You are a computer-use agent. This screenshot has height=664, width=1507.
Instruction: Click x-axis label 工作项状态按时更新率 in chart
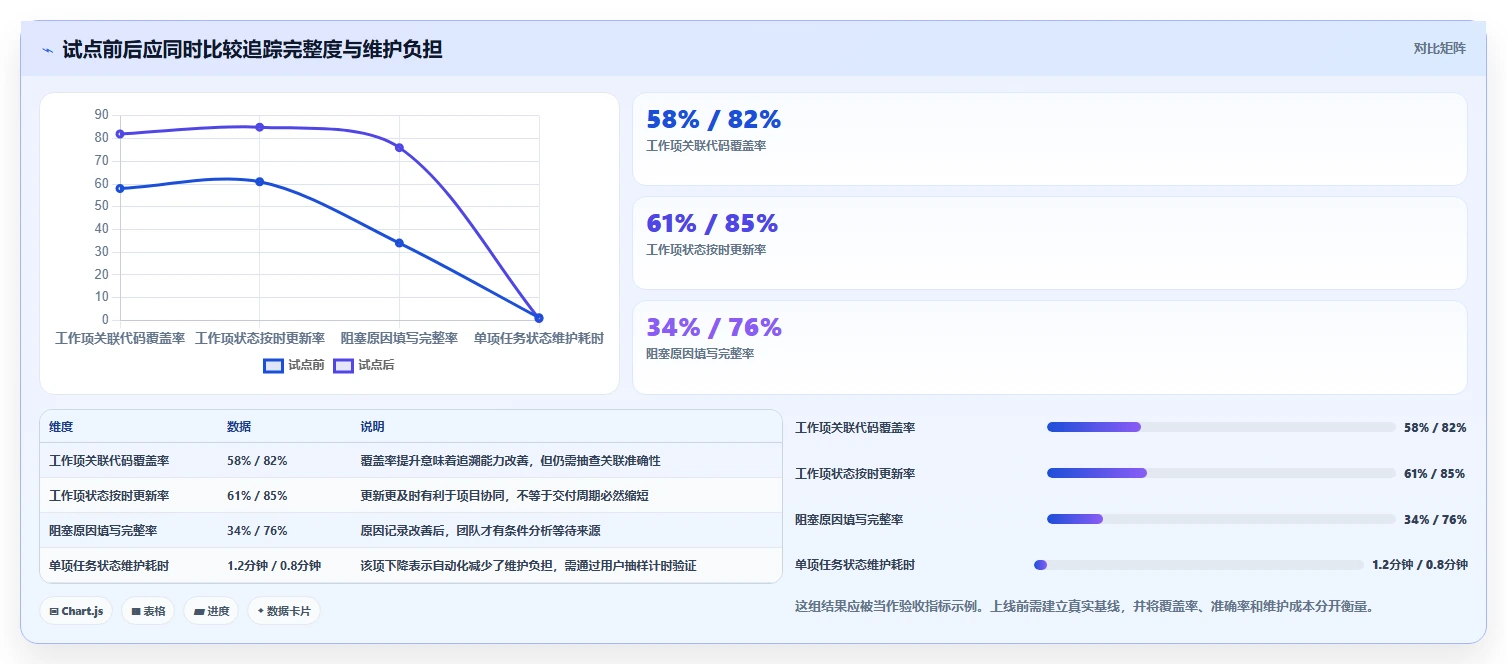260,338
